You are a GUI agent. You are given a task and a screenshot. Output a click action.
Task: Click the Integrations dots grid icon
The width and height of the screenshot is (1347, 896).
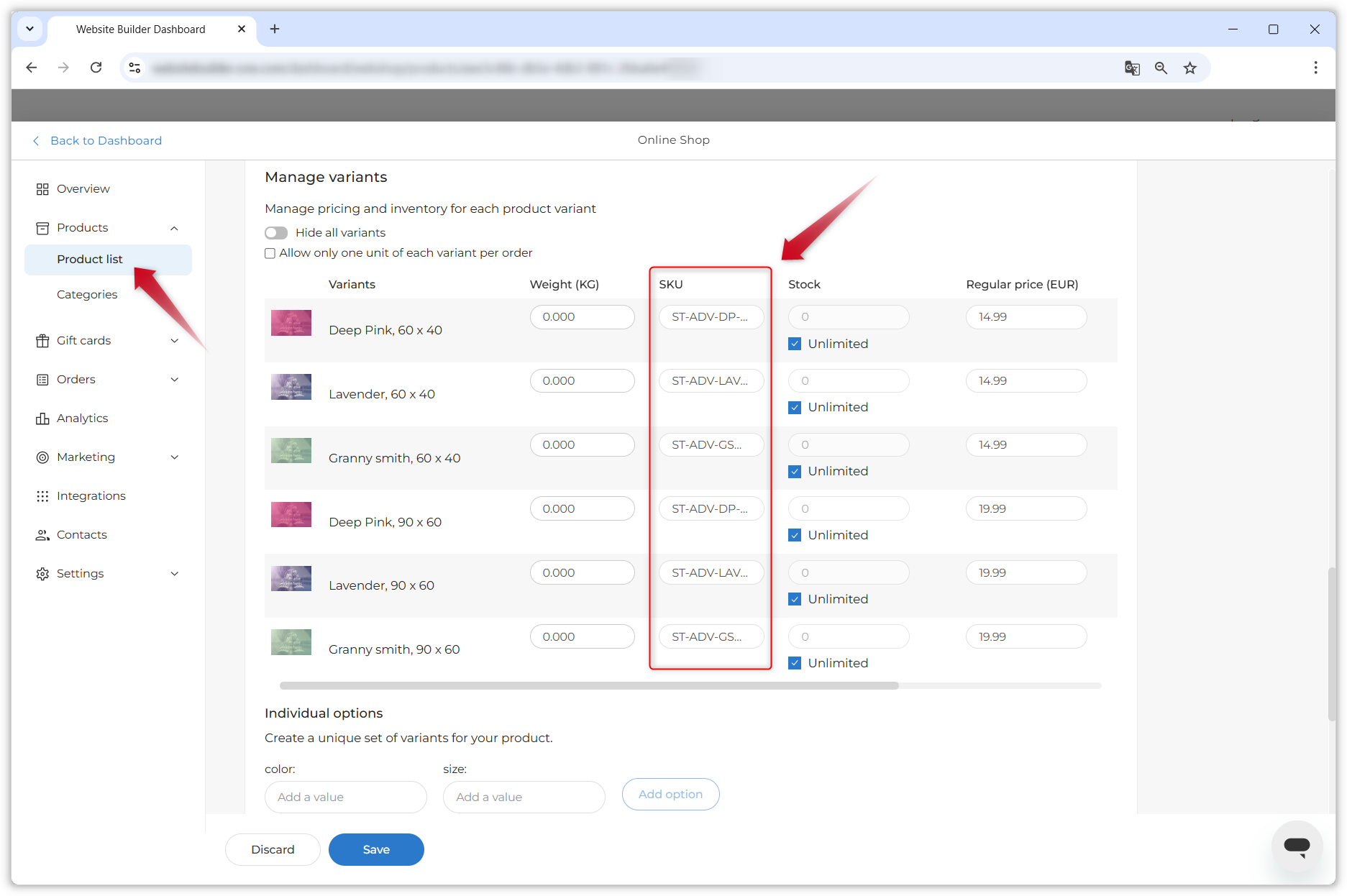(42, 496)
